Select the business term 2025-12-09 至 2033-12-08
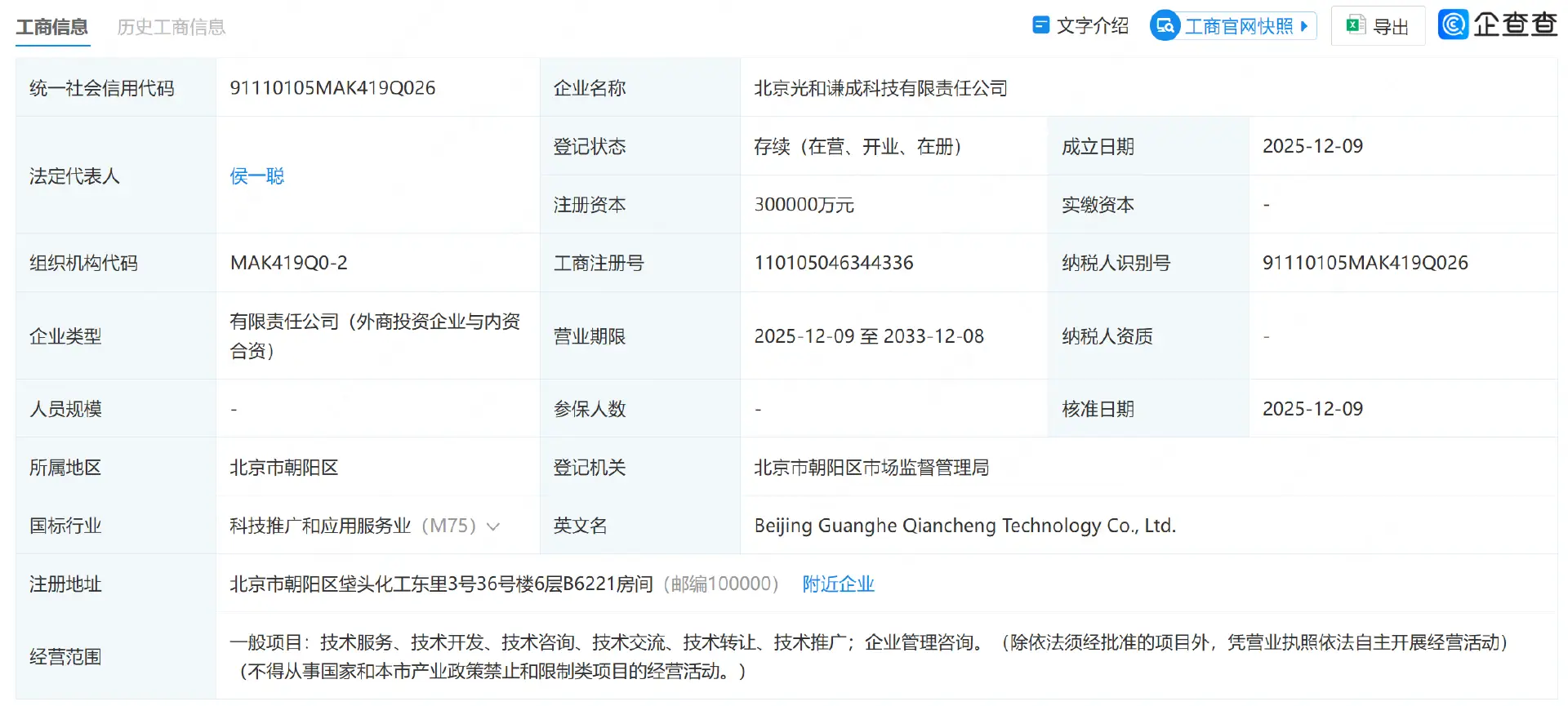 [869, 336]
